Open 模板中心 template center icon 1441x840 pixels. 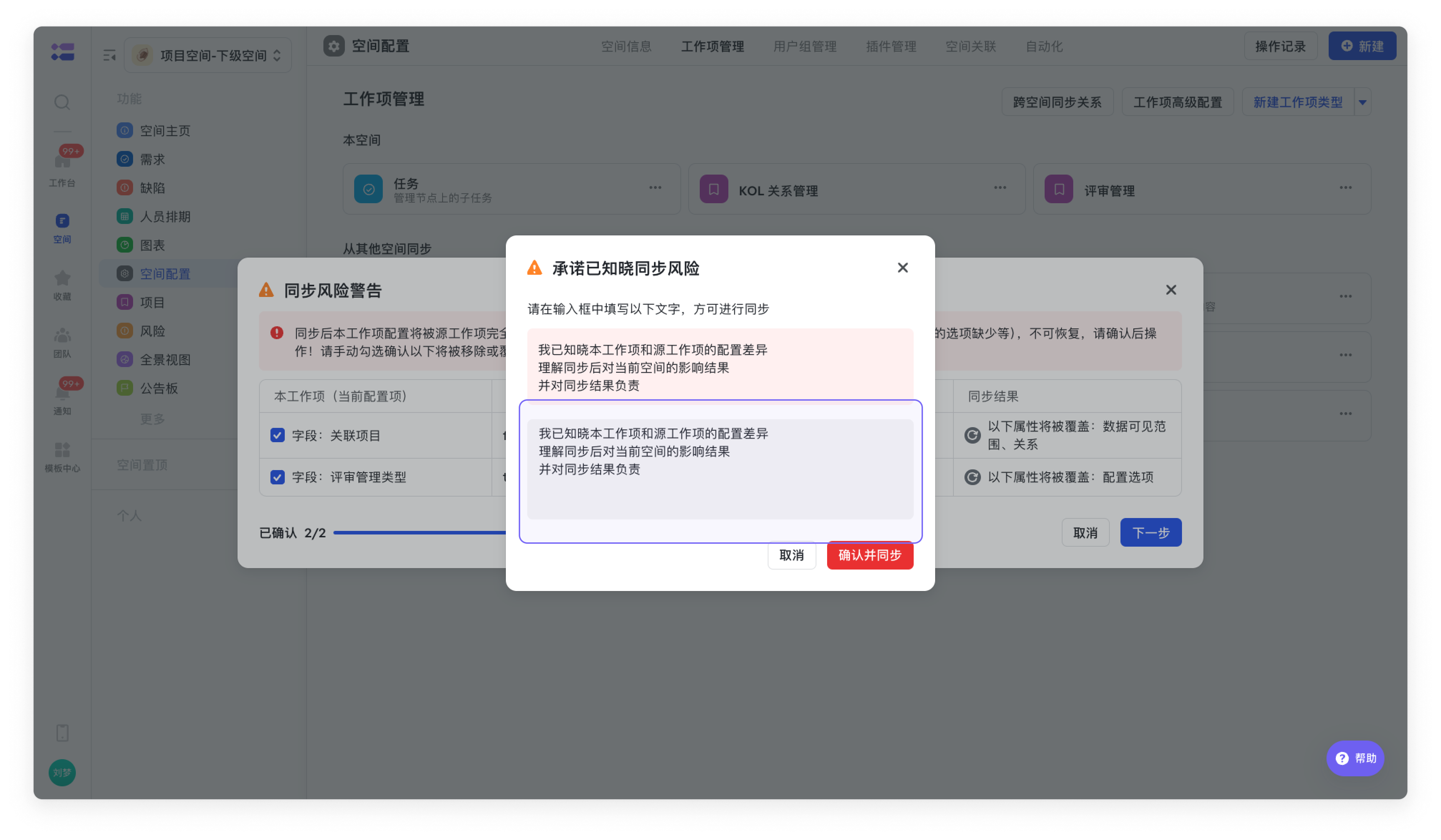(62, 457)
